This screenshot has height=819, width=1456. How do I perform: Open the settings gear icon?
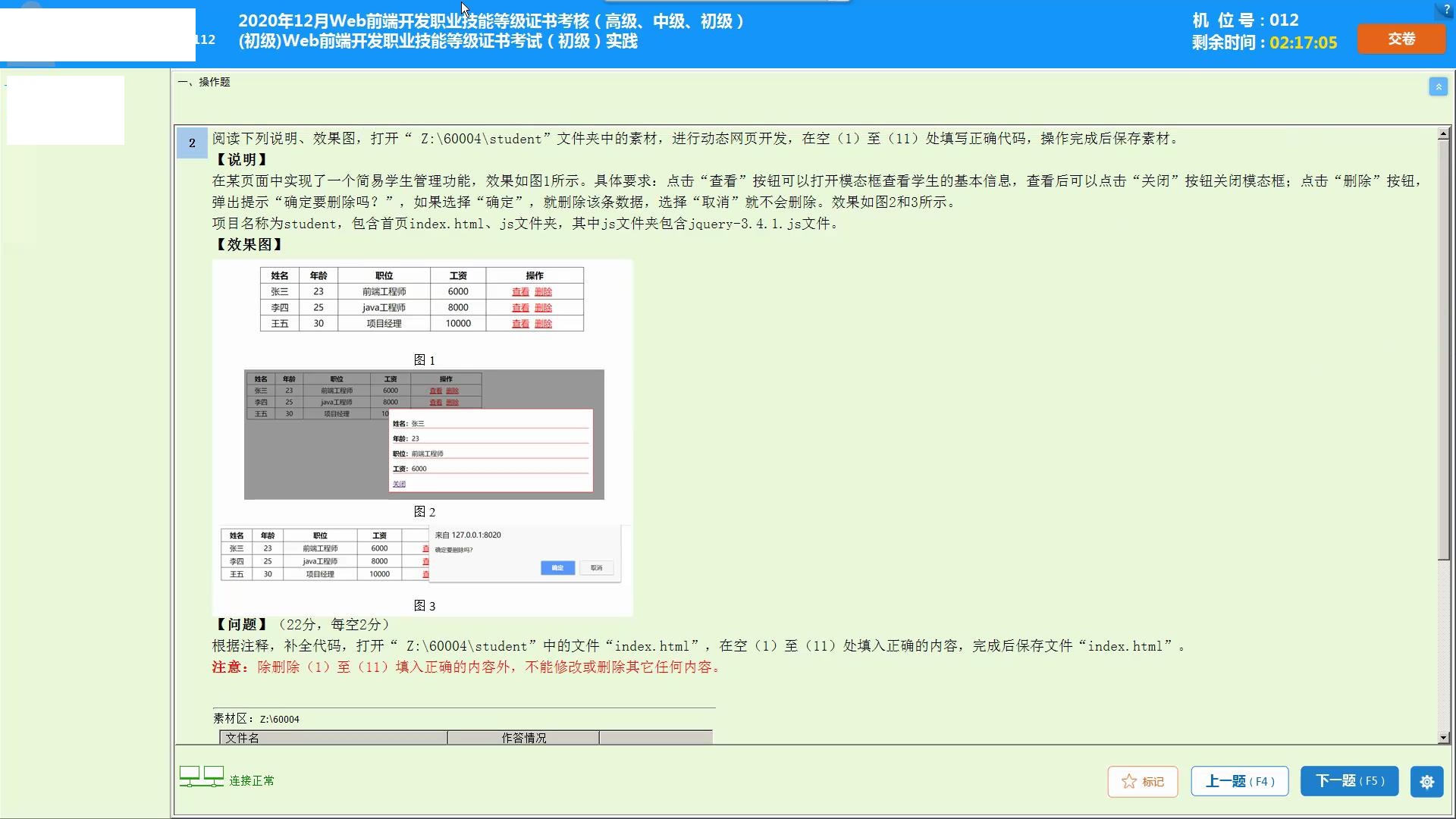pyautogui.click(x=1426, y=782)
